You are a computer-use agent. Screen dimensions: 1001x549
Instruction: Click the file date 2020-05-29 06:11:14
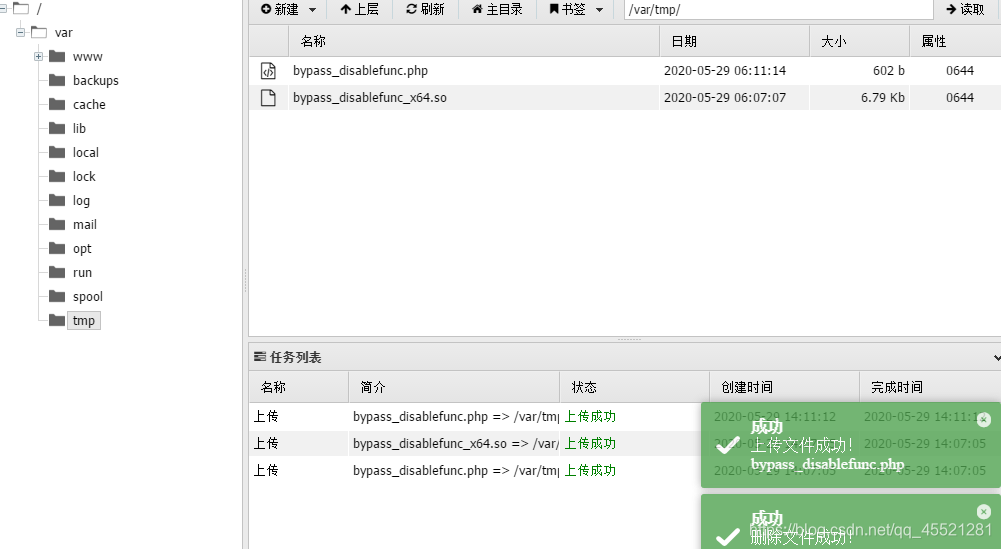click(x=725, y=71)
